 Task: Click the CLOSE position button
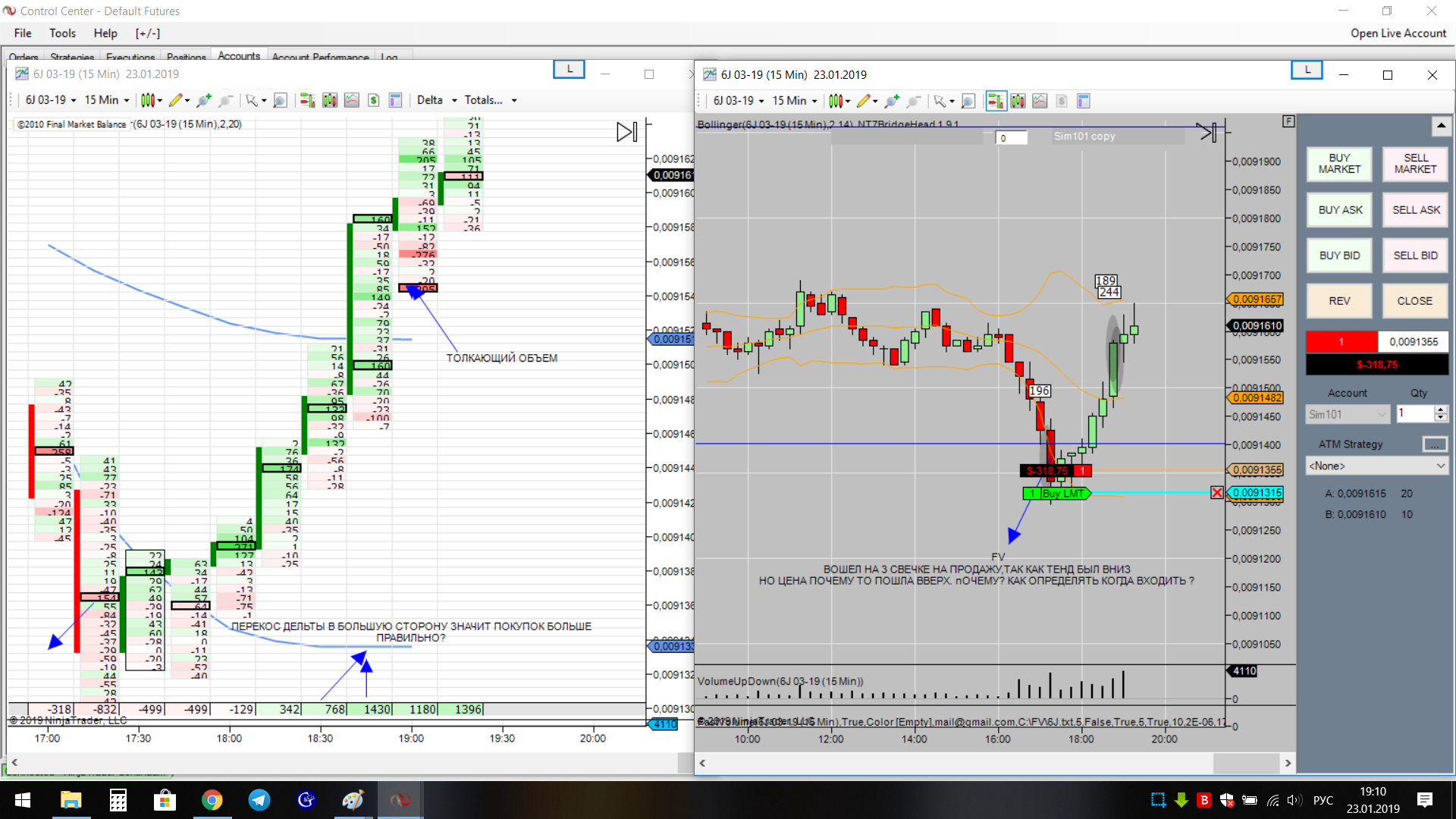click(x=1414, y=301)
